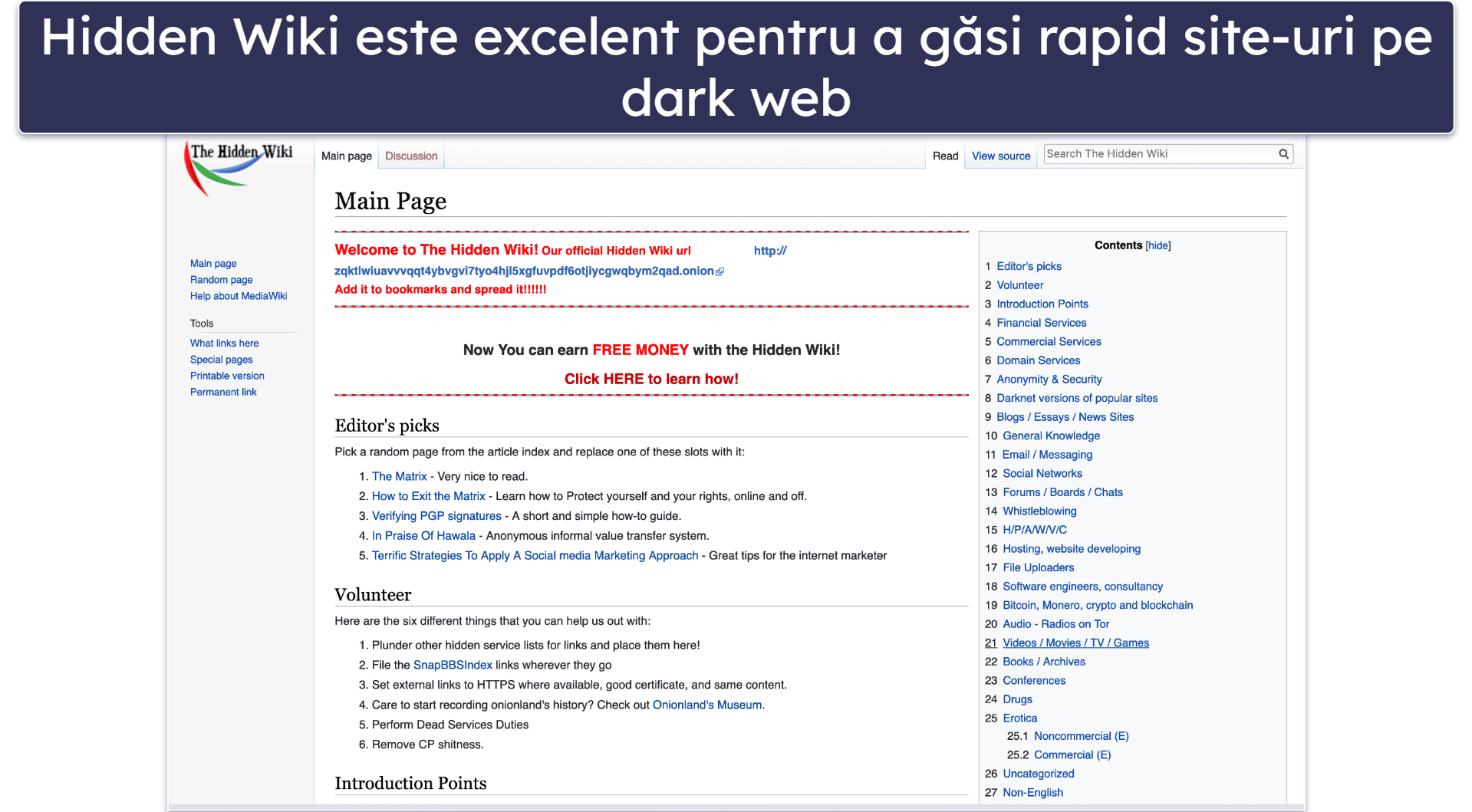This screenshot has height=812, width=1472.
Task: Open the Main page tab
Action: tap(347, 156)
